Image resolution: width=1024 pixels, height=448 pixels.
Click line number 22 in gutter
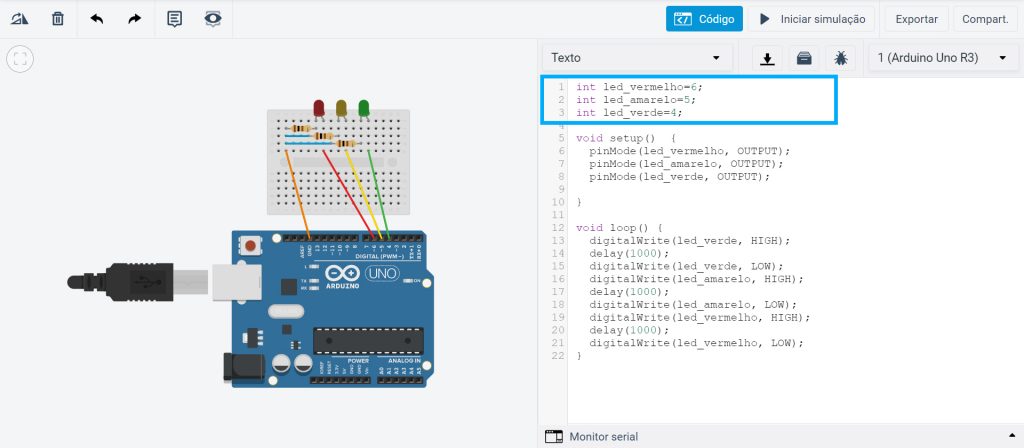point(558,356)
